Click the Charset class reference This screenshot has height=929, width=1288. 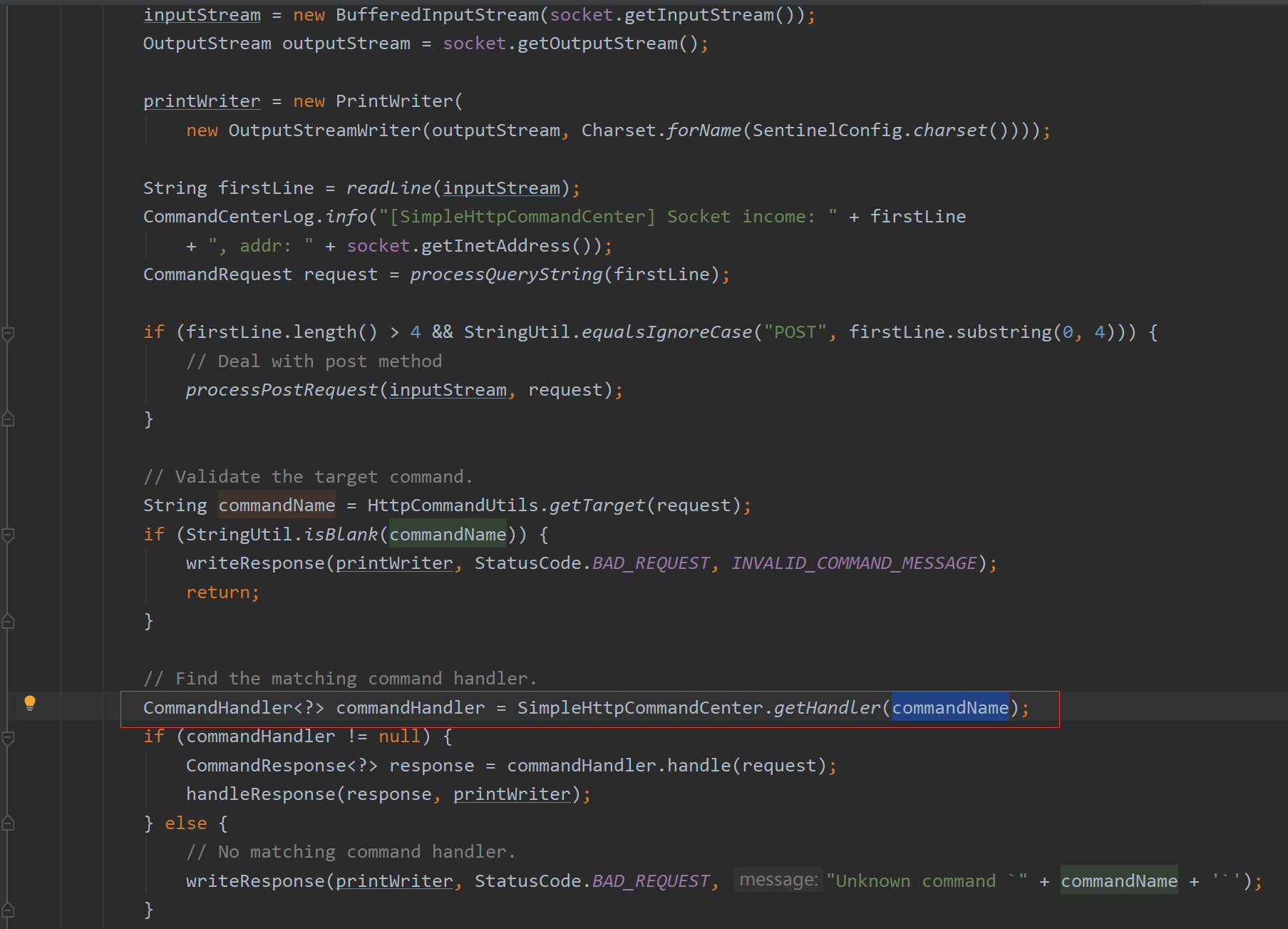pos(619,130)
